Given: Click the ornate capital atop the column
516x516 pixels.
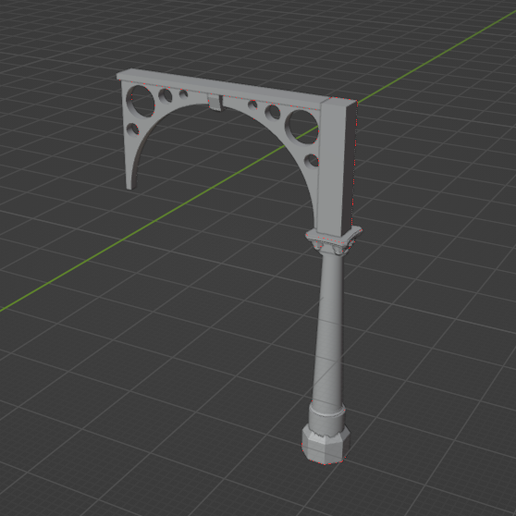Looking at the screenshot, I should click(x=333, y=241).
